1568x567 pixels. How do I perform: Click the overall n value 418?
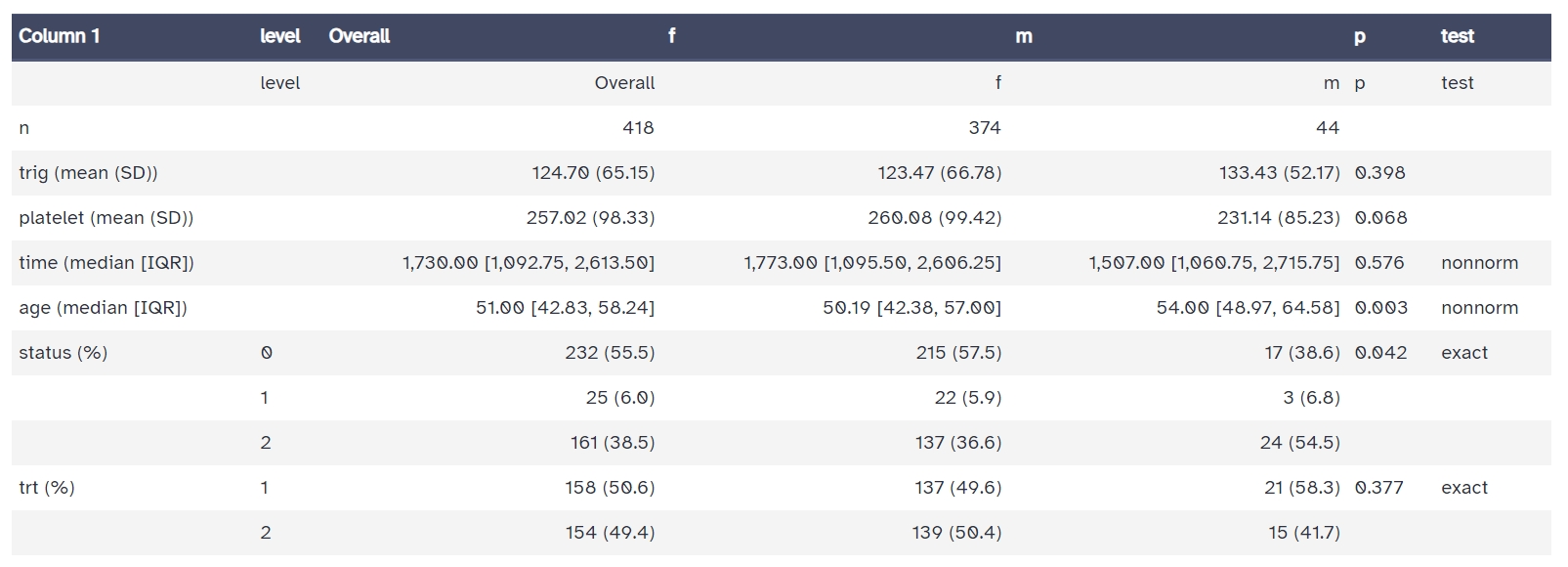pyautogui.click(x=638, y=128)
